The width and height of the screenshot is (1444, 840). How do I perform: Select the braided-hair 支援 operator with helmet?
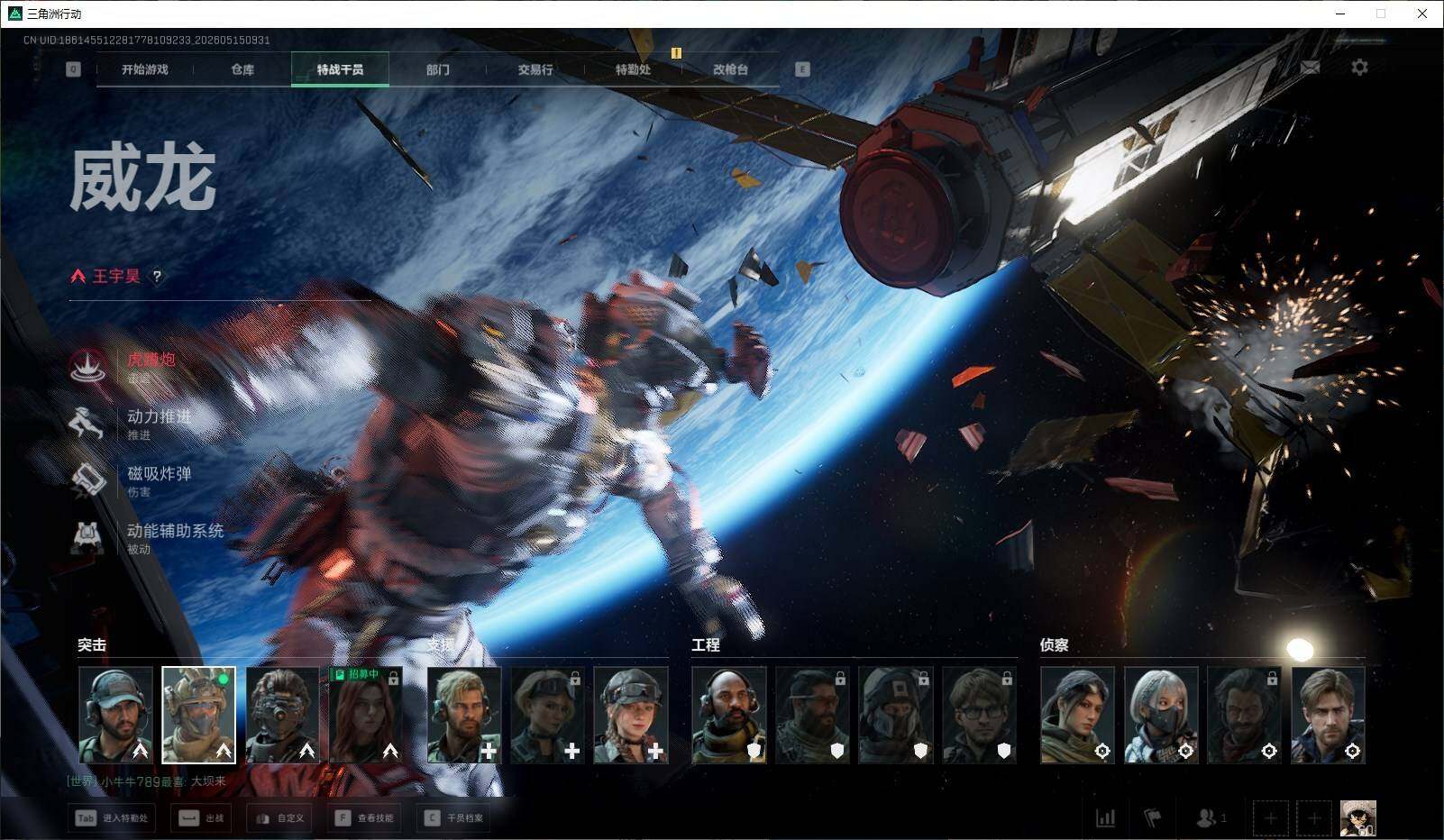(x=631, y=715)
